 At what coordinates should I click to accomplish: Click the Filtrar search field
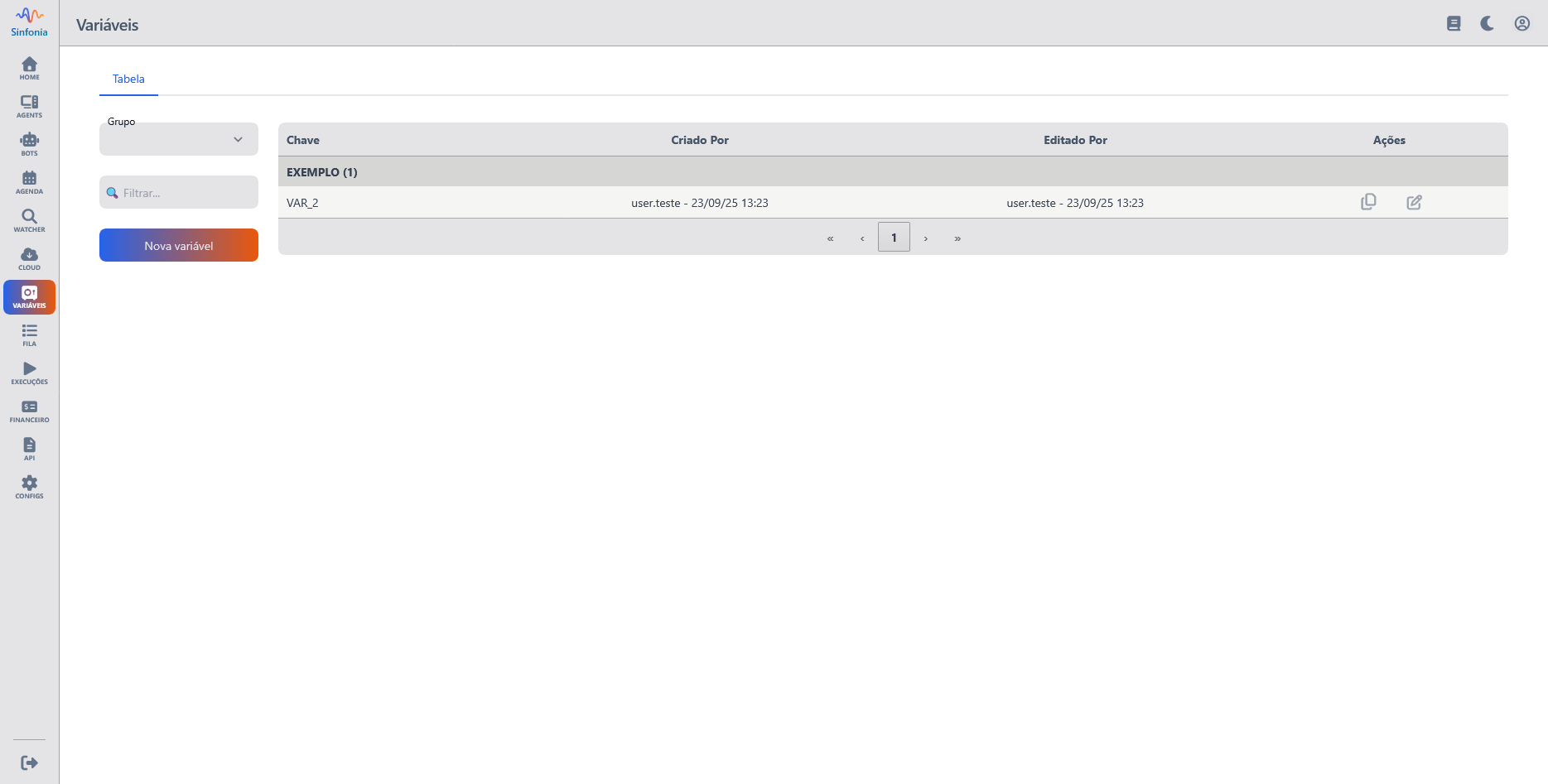186,193
